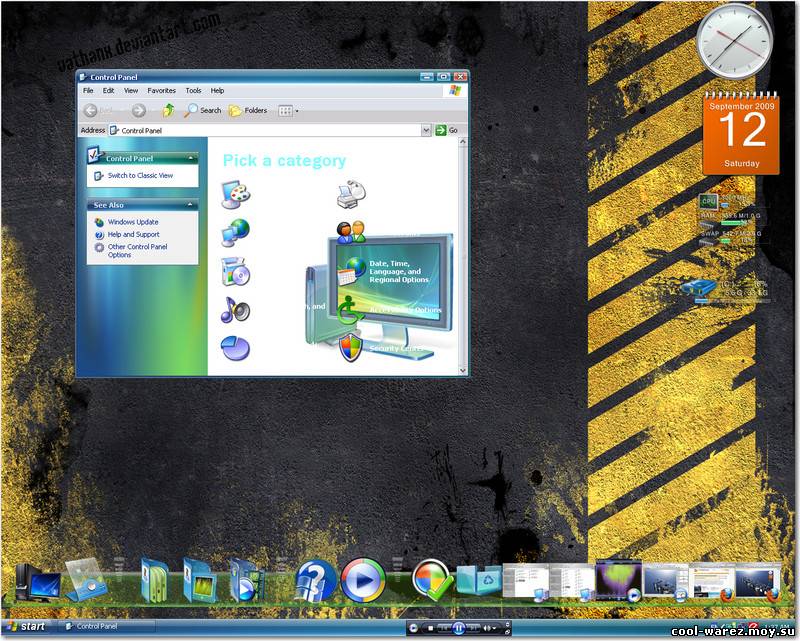Viewport: 800px width, 641px height.
Task: Open the Favorites menu
Action: (161, 90)
